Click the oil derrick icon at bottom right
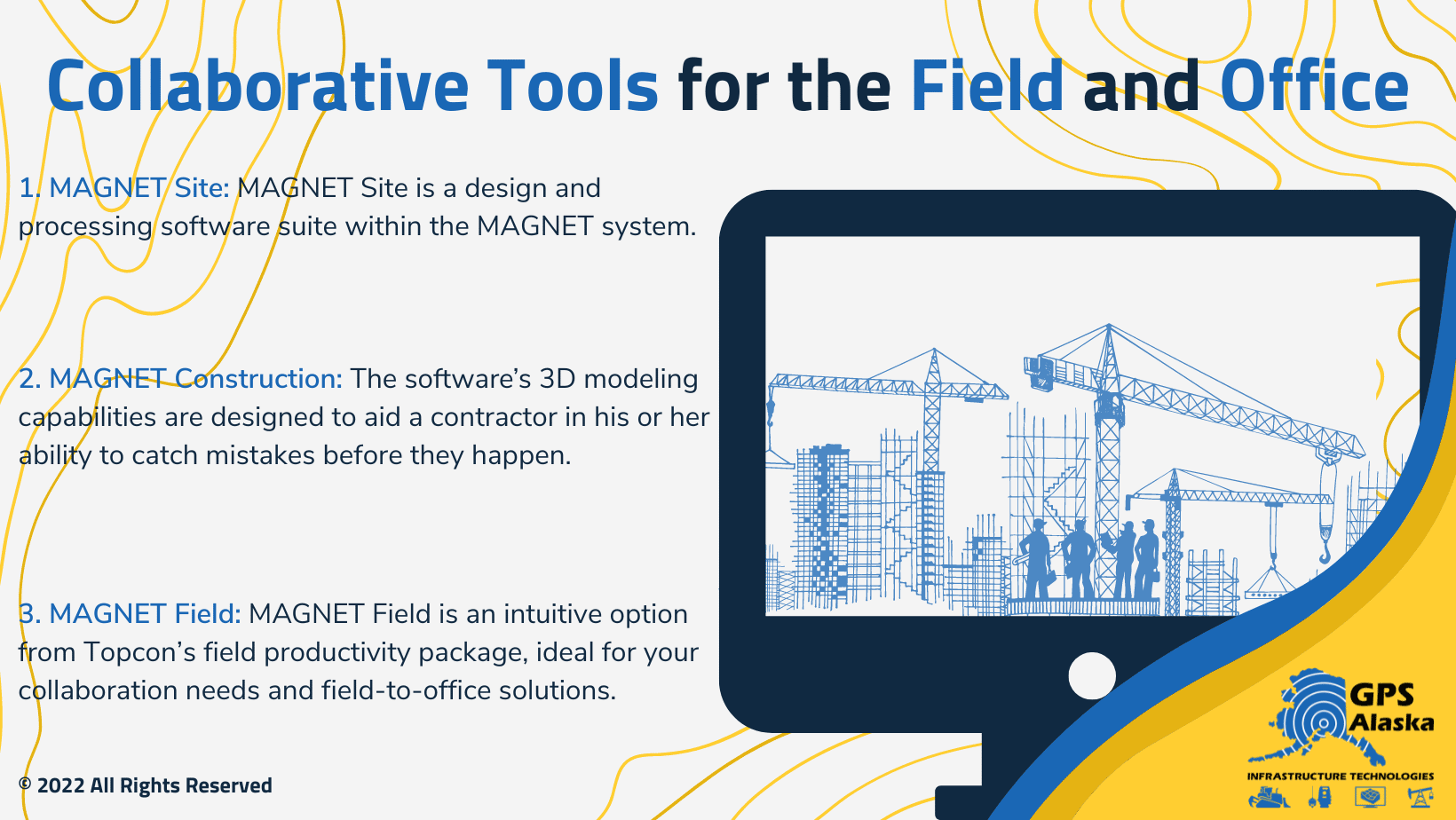Screen dimensions: 1456x820 coord(1421,797)
